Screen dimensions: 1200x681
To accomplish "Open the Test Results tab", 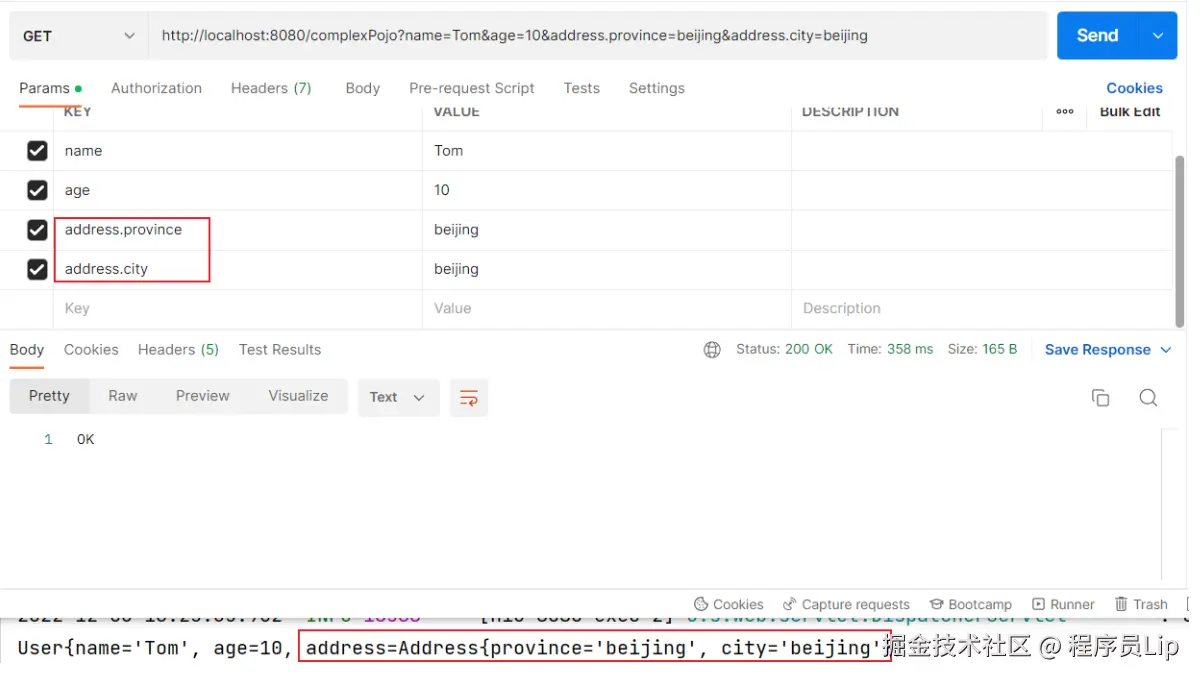I will coord(280,350).
